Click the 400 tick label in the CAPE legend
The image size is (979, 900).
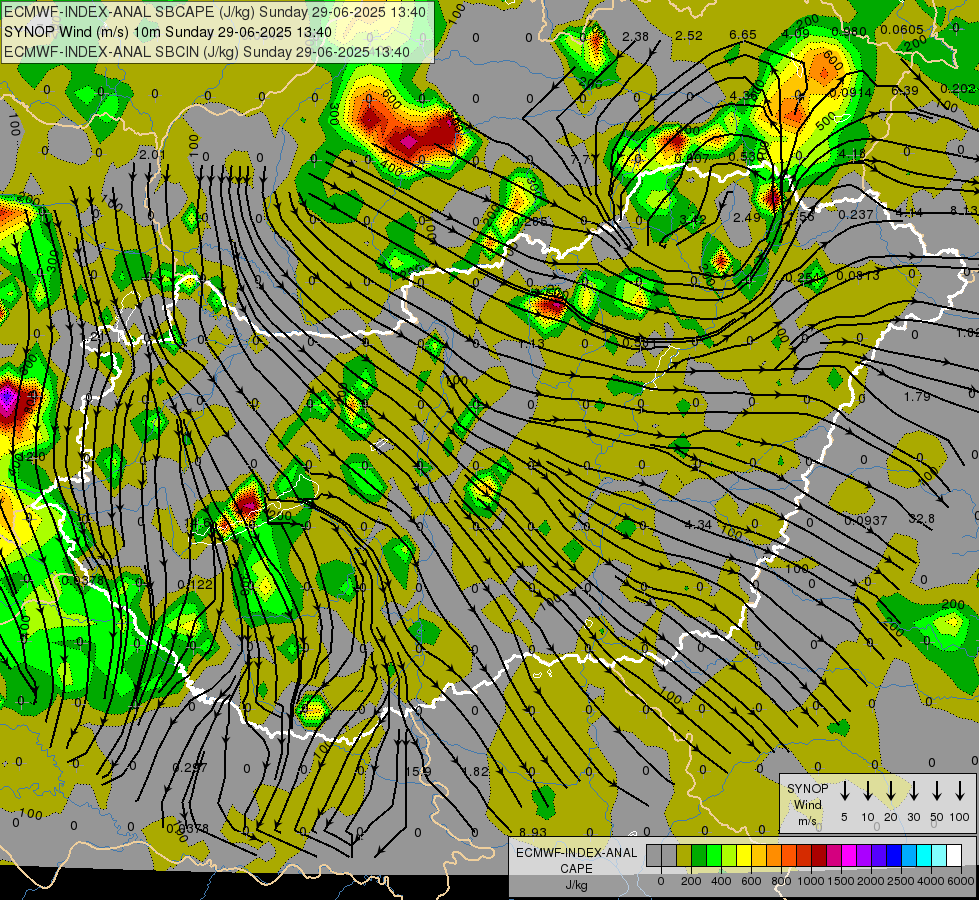coord(721,881)
